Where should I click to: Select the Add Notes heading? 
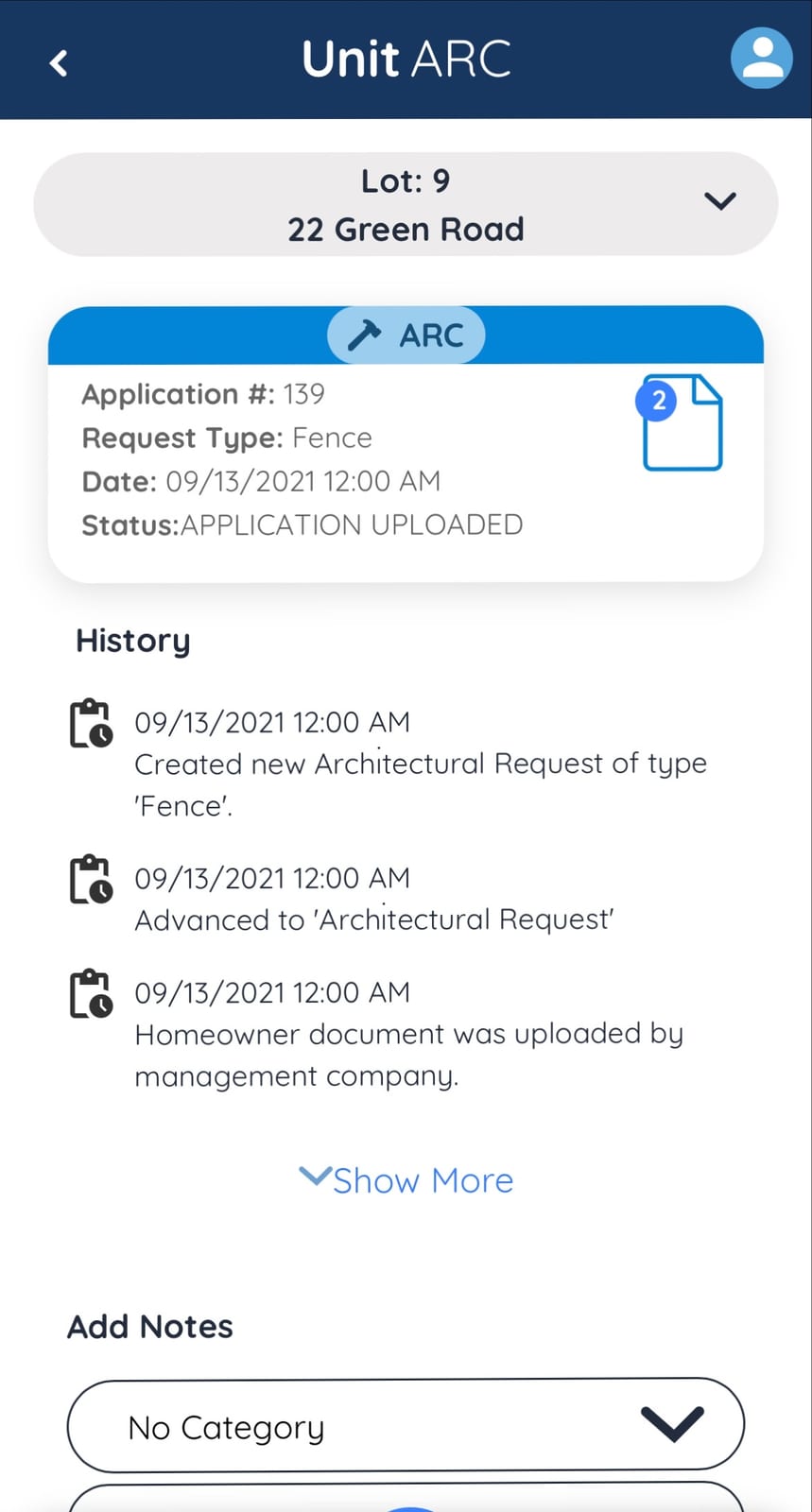[150, 1327]
